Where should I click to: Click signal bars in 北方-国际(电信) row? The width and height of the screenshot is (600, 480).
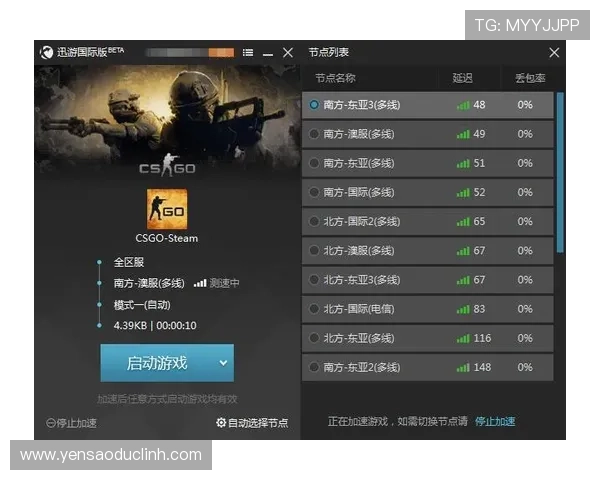click(463, 310)
